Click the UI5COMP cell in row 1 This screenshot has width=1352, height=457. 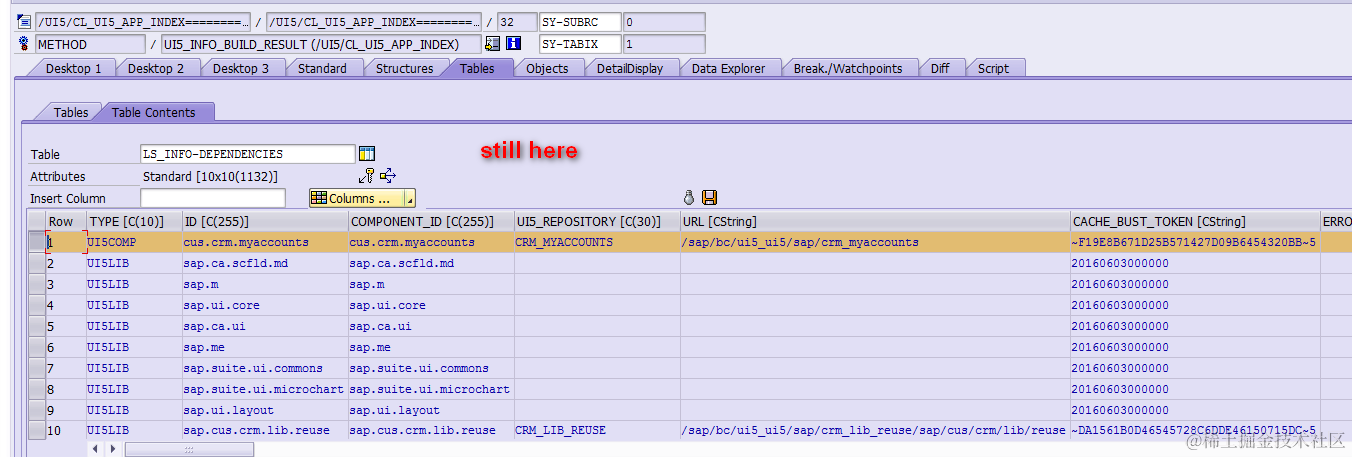pos(133,242)
